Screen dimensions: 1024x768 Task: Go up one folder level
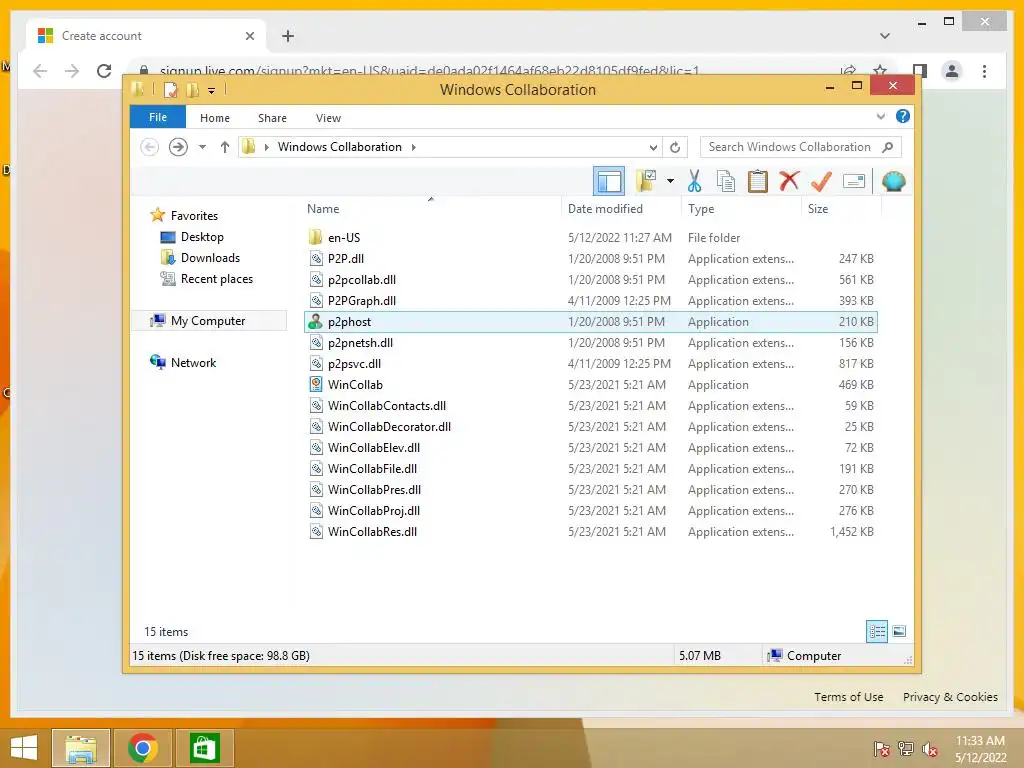coord(225,147)
